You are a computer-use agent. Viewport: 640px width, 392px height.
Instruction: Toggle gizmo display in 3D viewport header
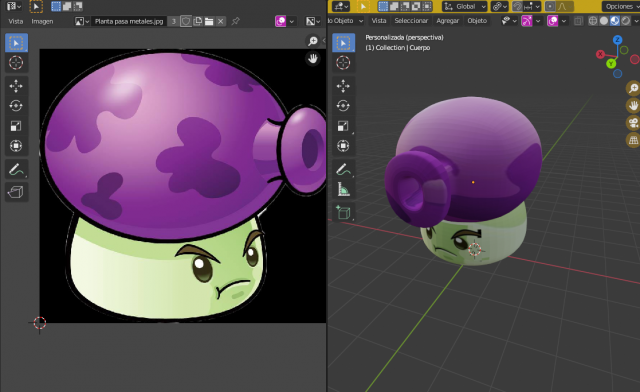click(527, 21)
